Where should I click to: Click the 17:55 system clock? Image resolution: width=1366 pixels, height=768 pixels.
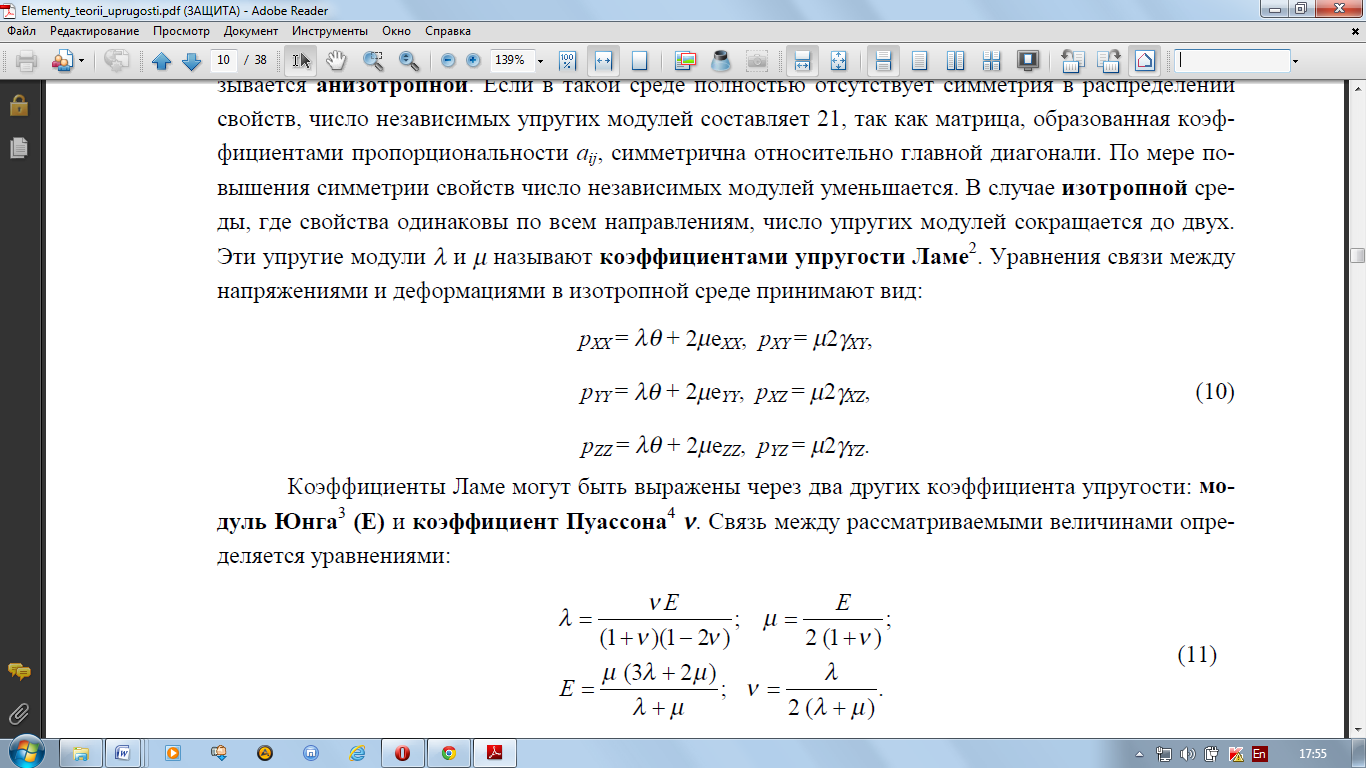tap(1311, 753)
